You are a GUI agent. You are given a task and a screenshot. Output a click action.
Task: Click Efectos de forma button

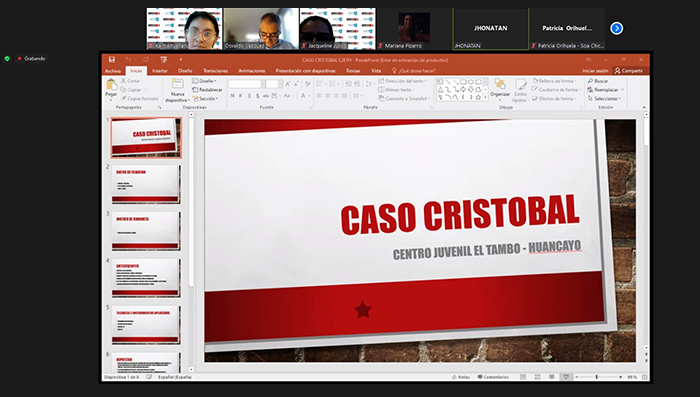tap(554, 98)
